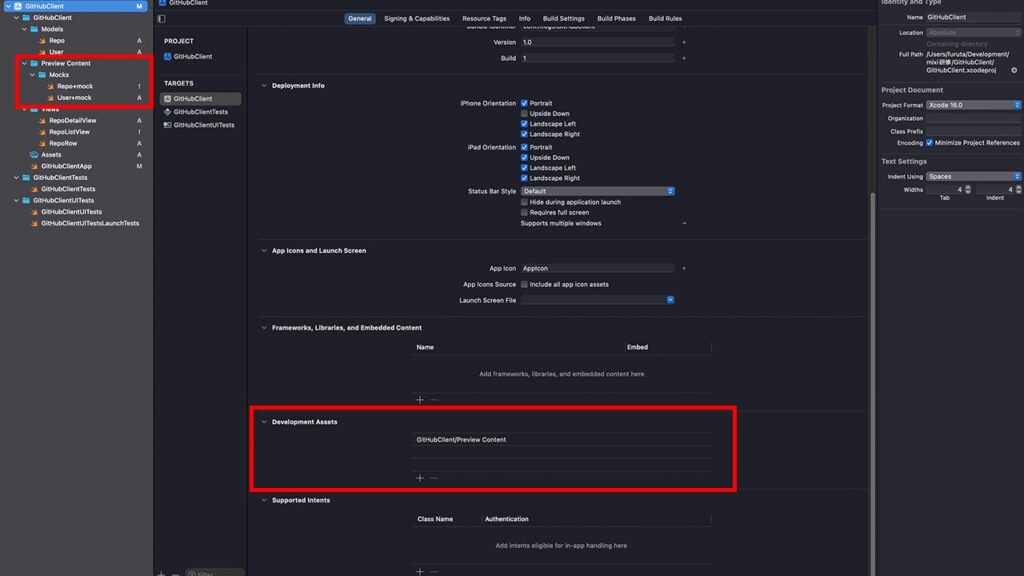
Task: Click the plus icon under Development Assets
Action: (x=420, y=478)
